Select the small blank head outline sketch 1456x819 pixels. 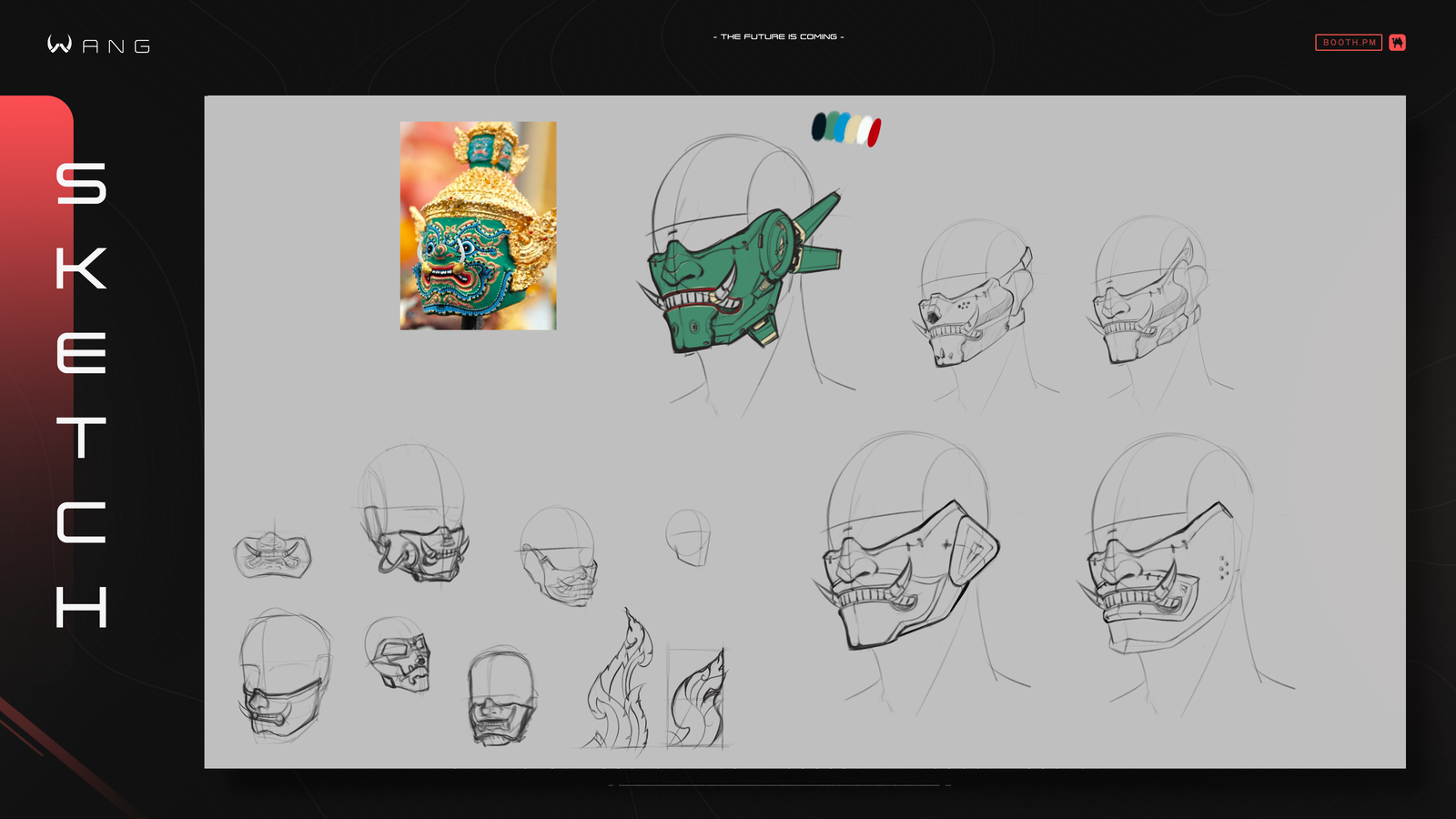point(688,537)
